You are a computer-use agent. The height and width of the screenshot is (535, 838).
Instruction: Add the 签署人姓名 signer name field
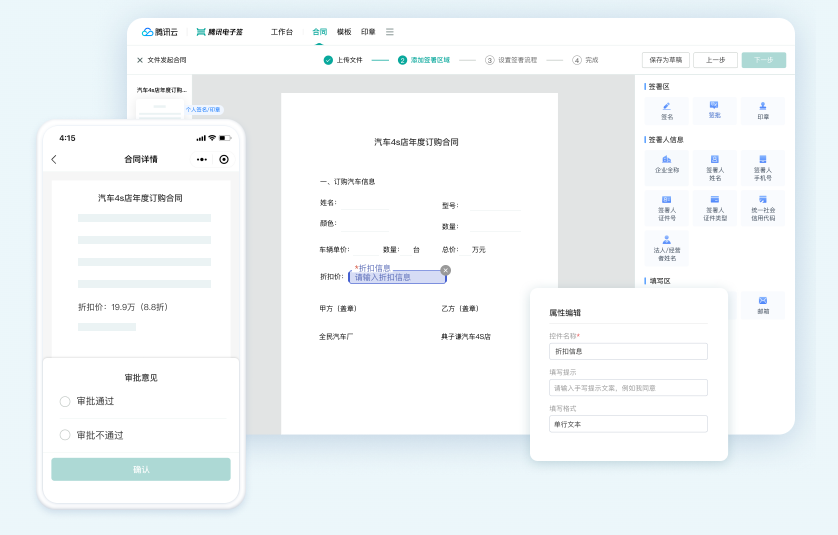click(x=714, y=165)
